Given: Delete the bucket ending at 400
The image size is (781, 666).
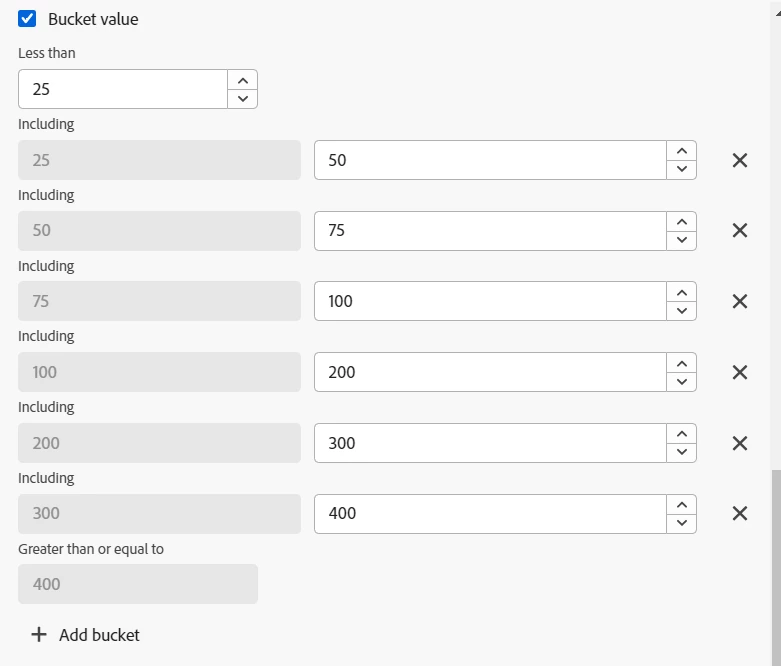Looking at the screenshot, I should (740, 513).
